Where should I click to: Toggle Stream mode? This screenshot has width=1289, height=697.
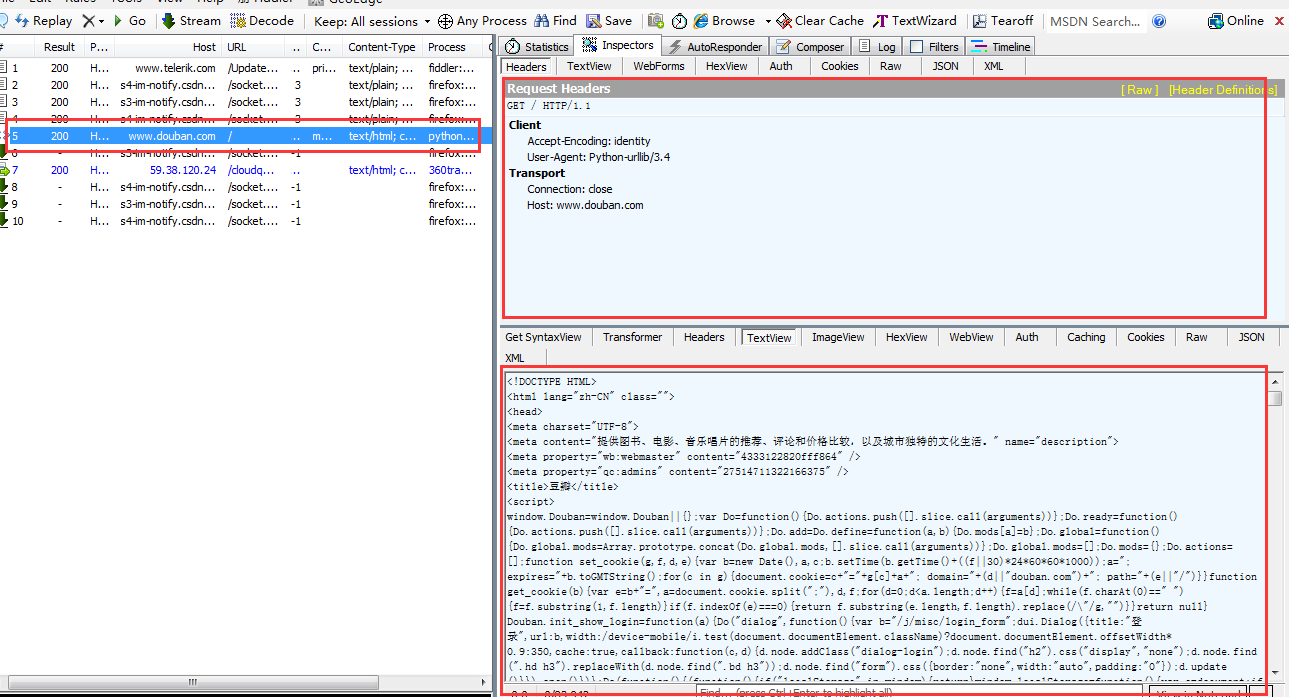191,20
